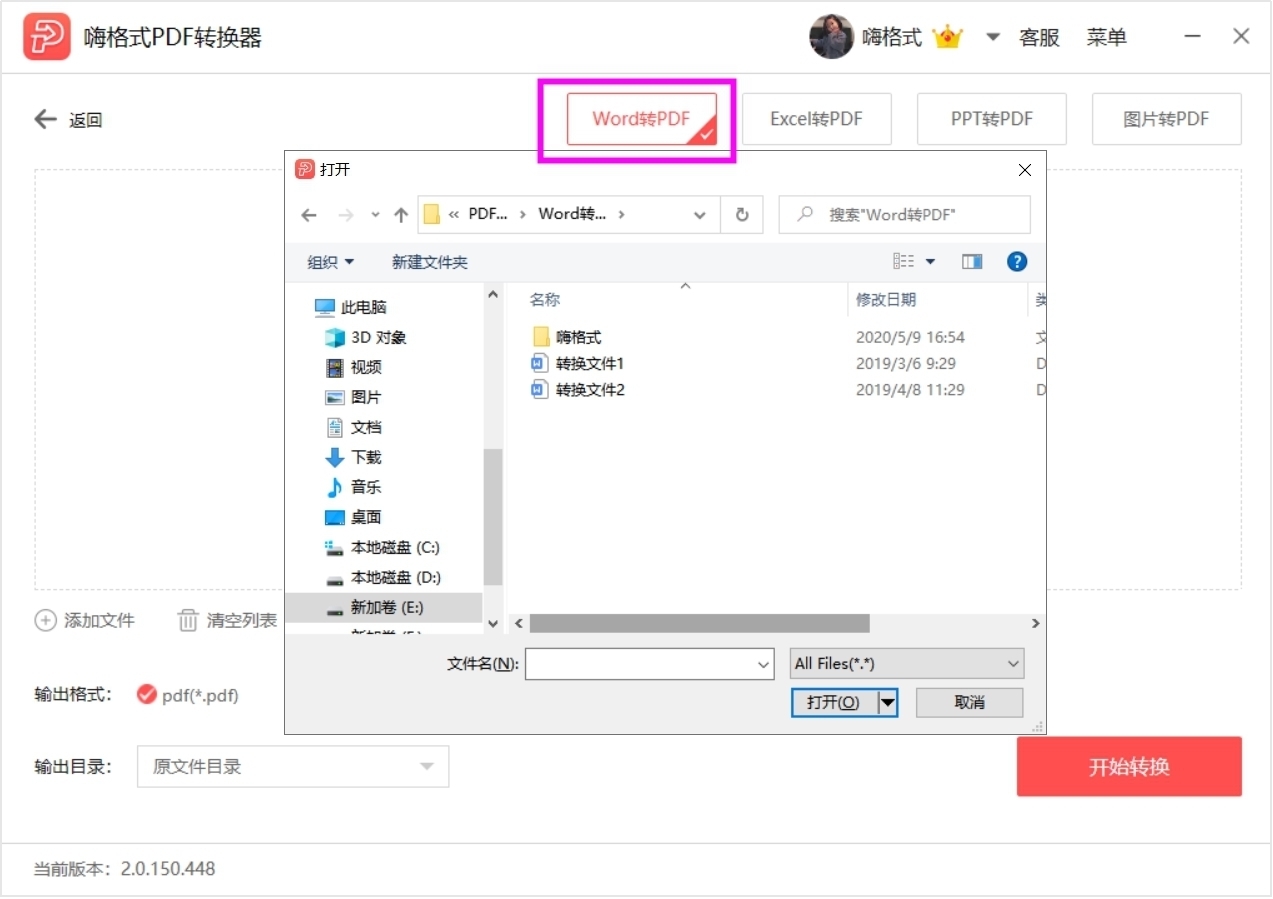
Task: Click the 新建文件夹 button
Action: coord(430,261)
